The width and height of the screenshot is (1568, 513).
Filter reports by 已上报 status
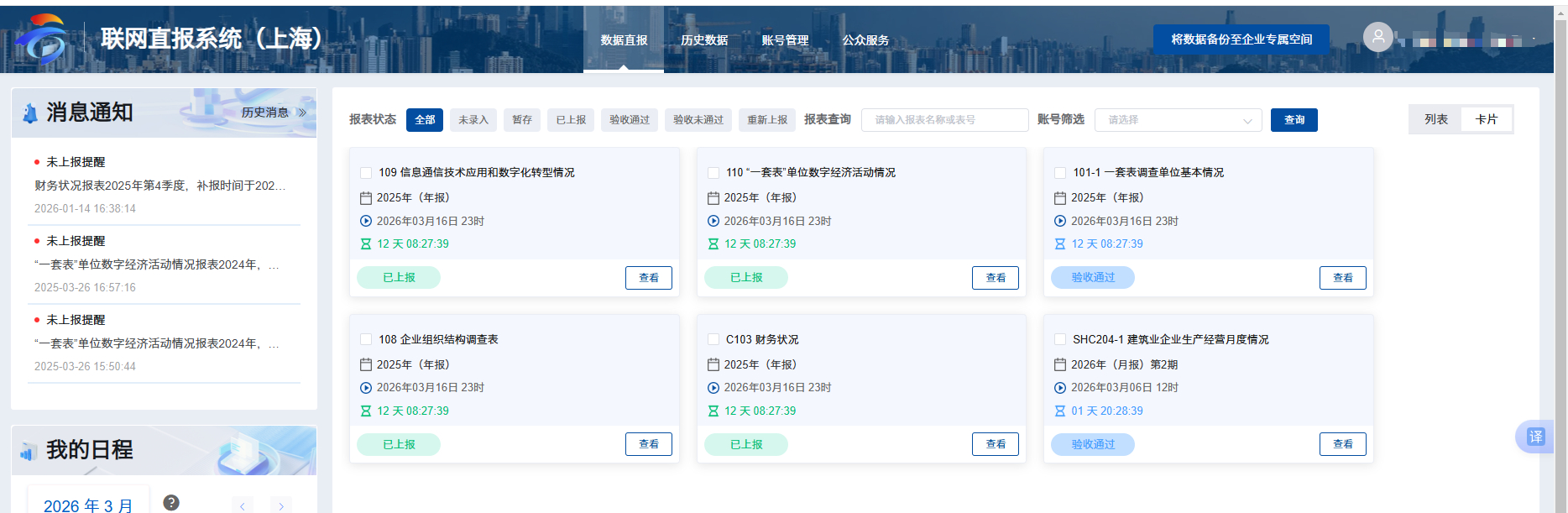point(571,120)
